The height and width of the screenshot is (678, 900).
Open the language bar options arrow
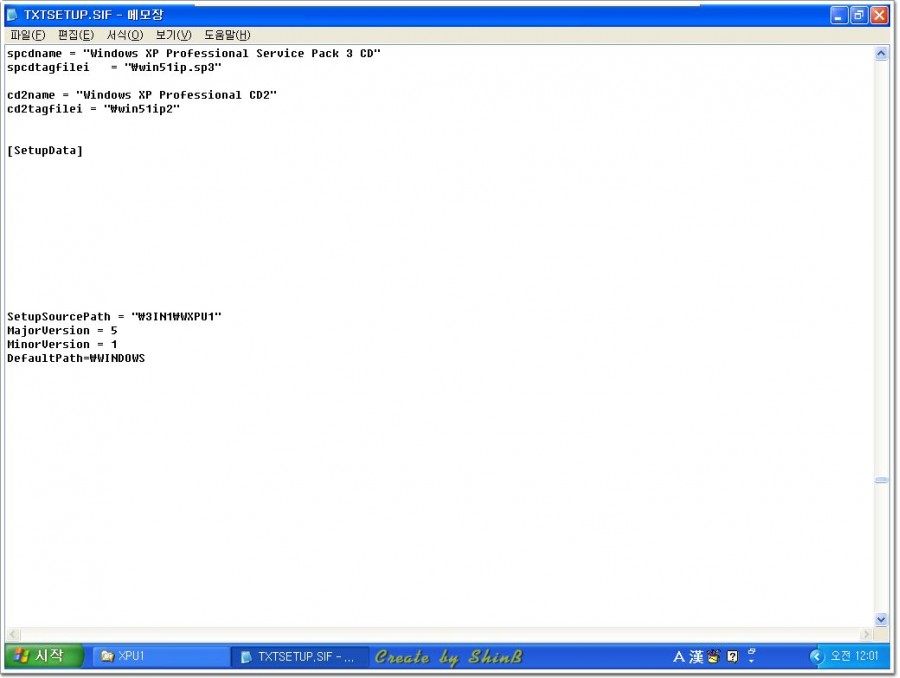(752, 661)
